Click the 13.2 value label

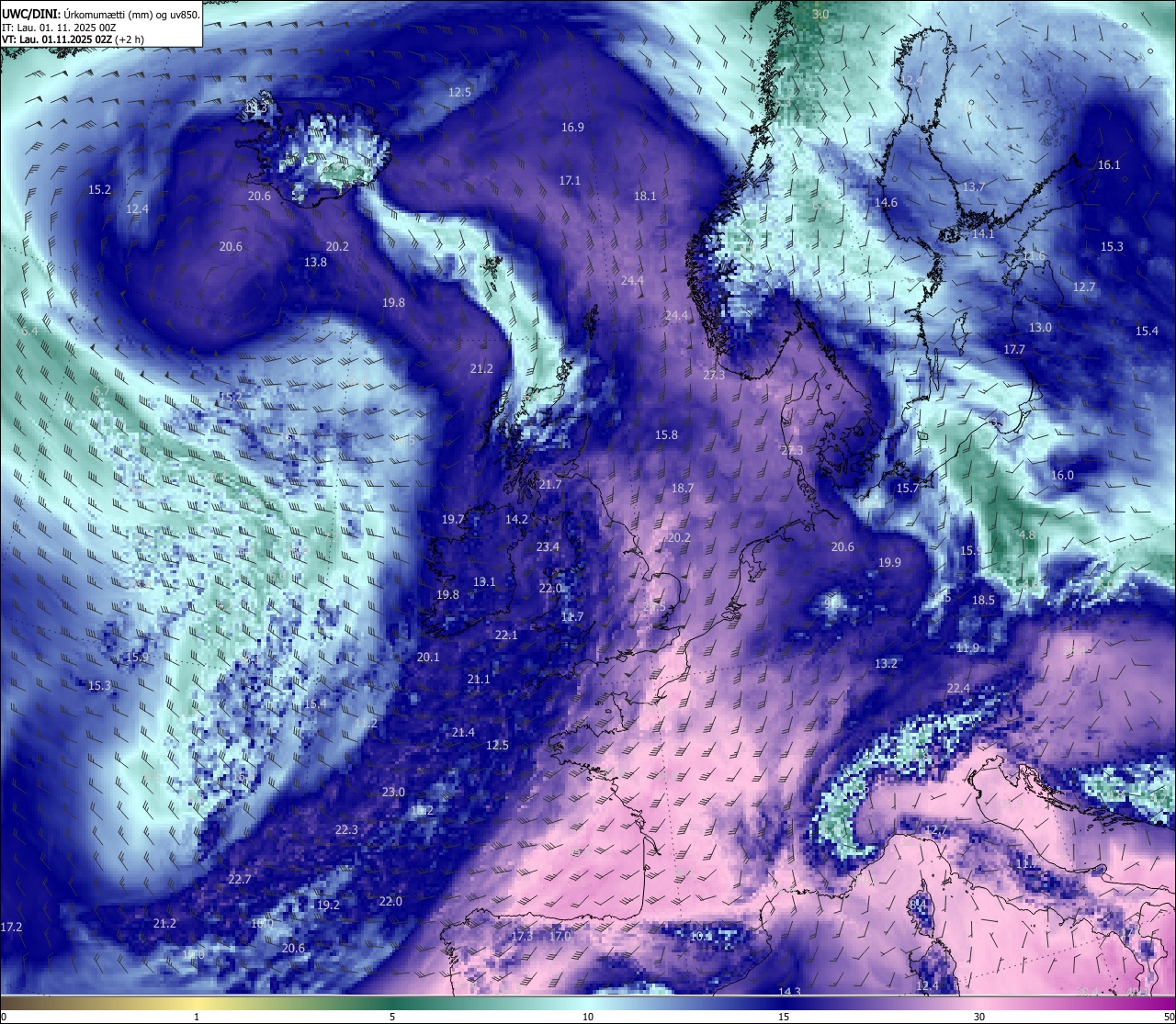pyautogui.click(x=886, y=663)
